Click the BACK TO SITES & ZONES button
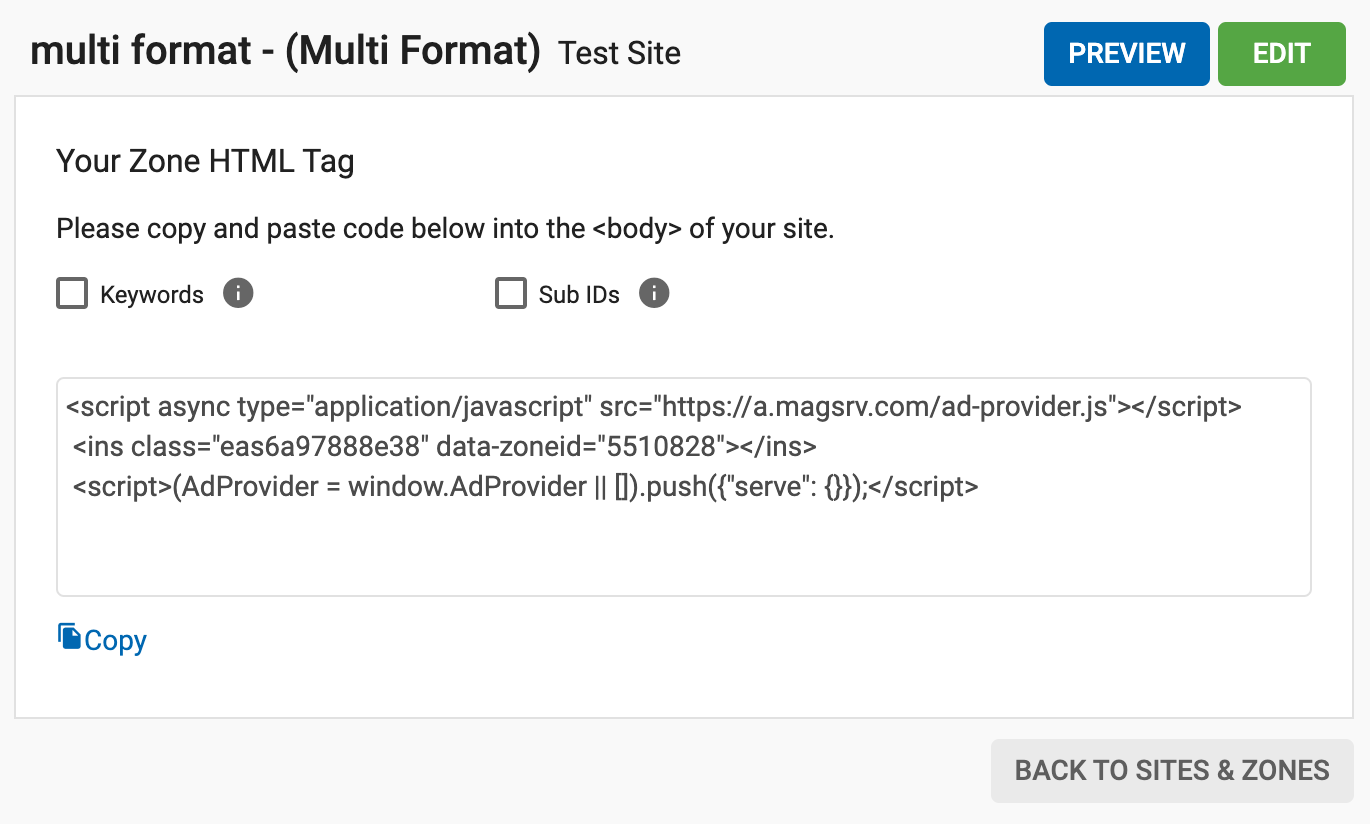This screenshot has height=824, width=1370. [x=1172, y=770]
